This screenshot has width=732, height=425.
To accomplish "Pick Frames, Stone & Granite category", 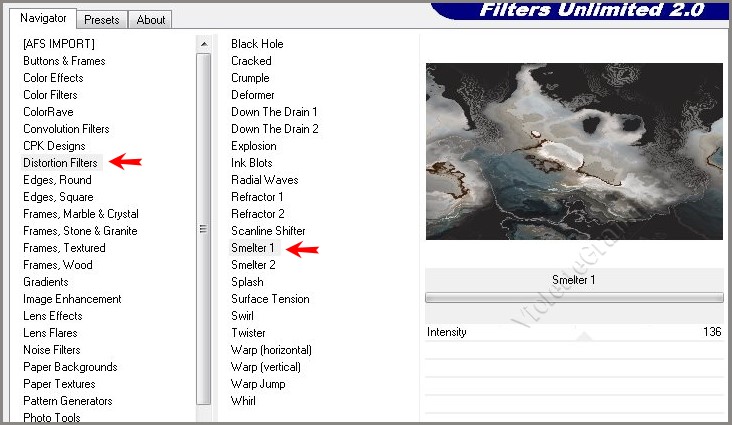I will tap(80, 231).
